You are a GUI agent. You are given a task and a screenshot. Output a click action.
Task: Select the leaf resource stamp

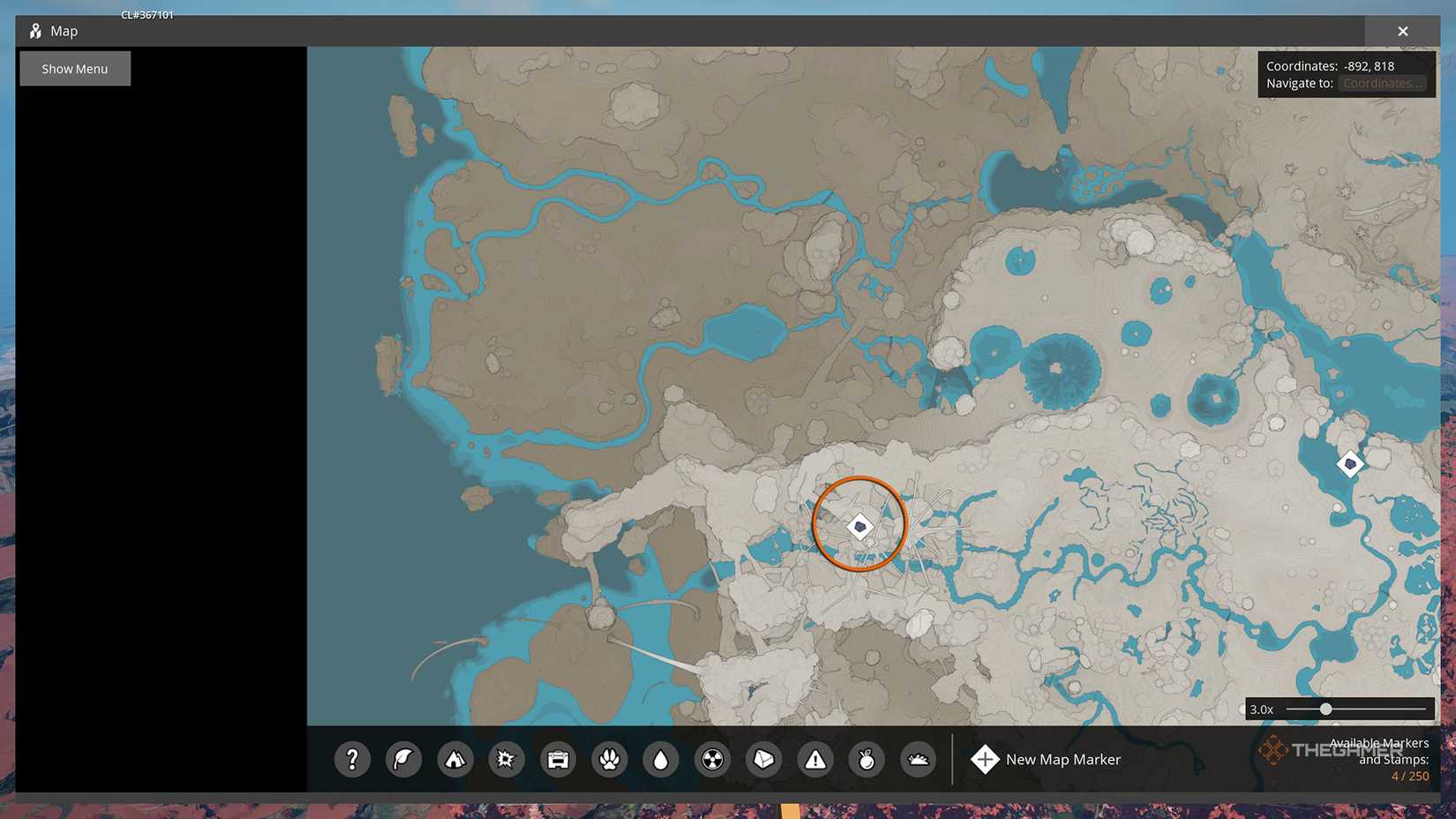pos(403,759)
